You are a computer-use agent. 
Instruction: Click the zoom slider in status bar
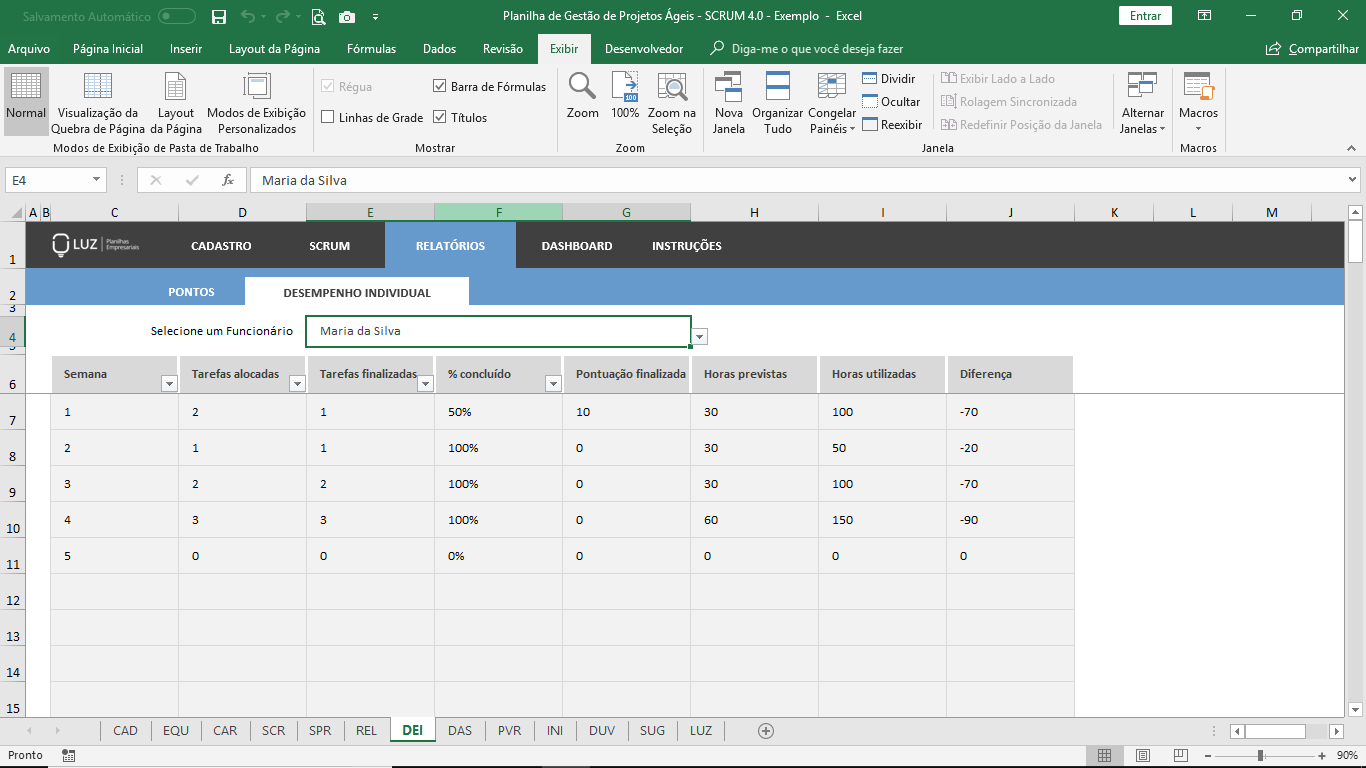1260,756
